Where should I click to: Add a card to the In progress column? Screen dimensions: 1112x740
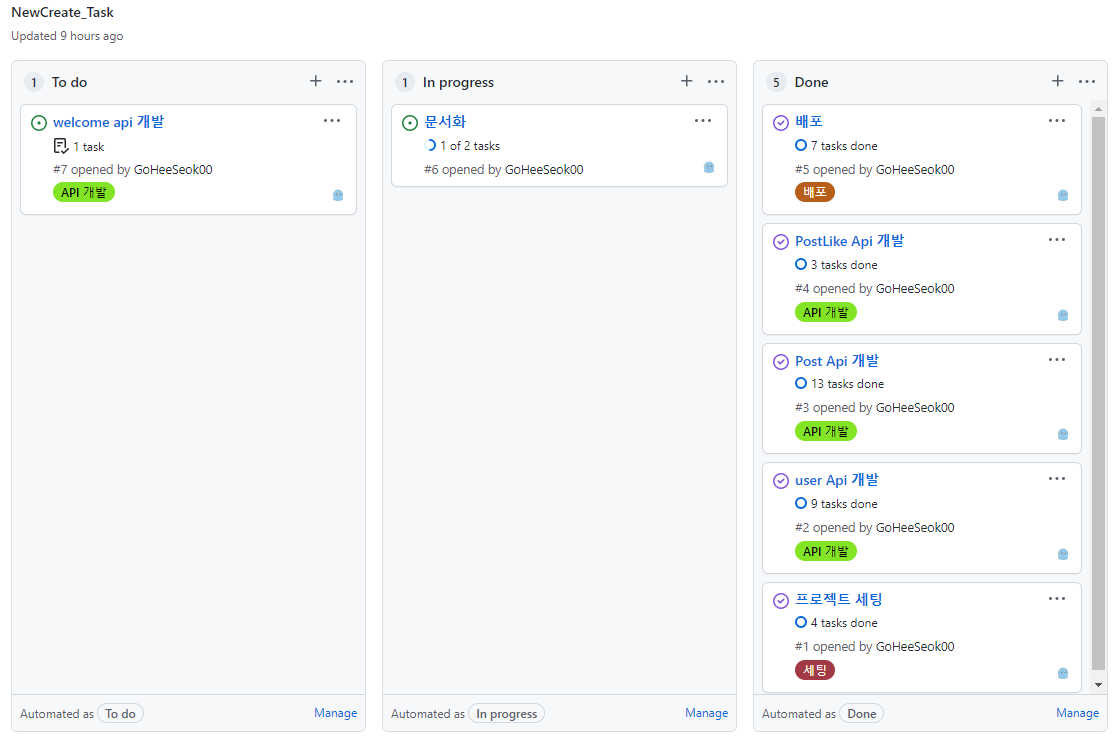686,82
